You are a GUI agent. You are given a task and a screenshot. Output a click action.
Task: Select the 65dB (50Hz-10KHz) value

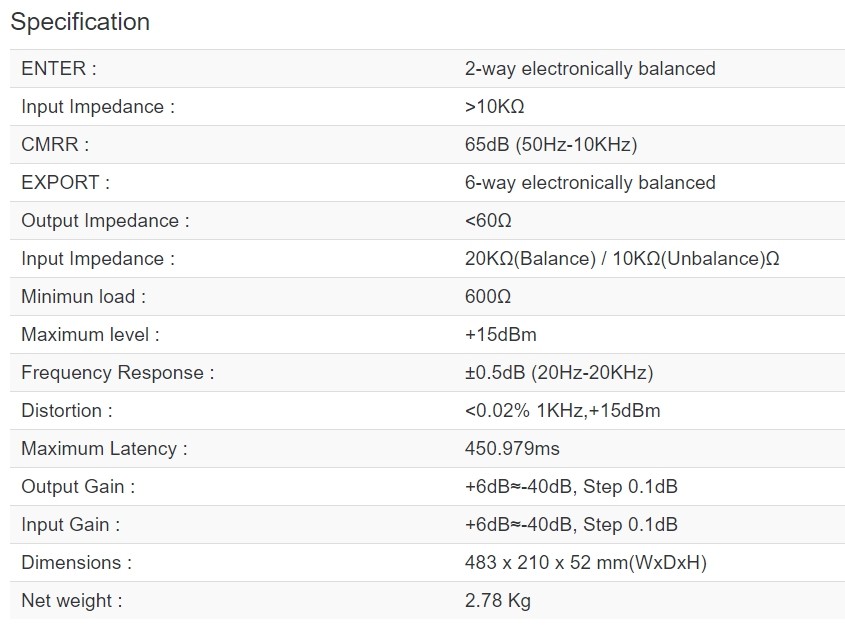[551, 145]
